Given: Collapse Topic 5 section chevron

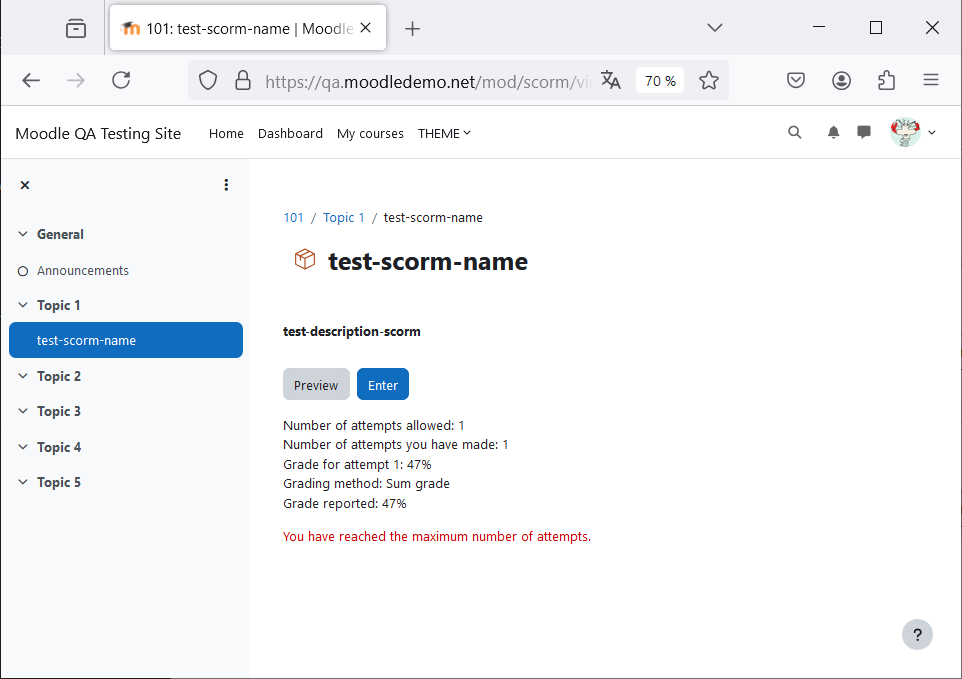Looking at the screenshot, I should click(23, 481).
